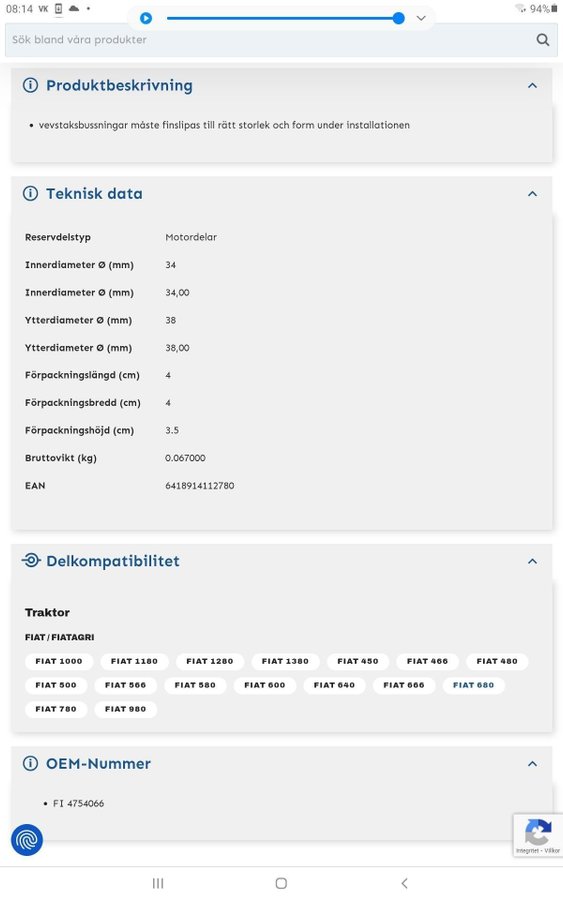Collapse the OEM-Nummer section

tap(533, 764)
